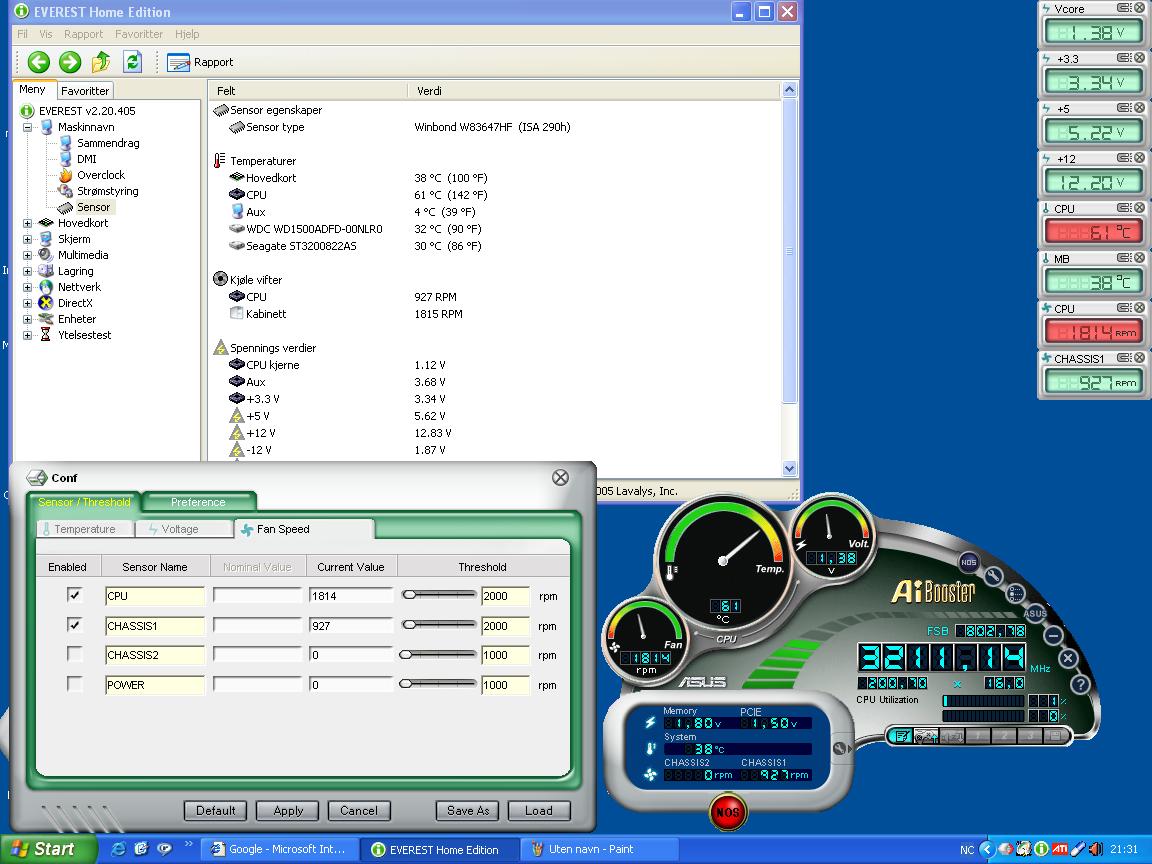
Task: Click the green Forward arrow in EVEREST toolbar
Action: click(x=70, y=62)
